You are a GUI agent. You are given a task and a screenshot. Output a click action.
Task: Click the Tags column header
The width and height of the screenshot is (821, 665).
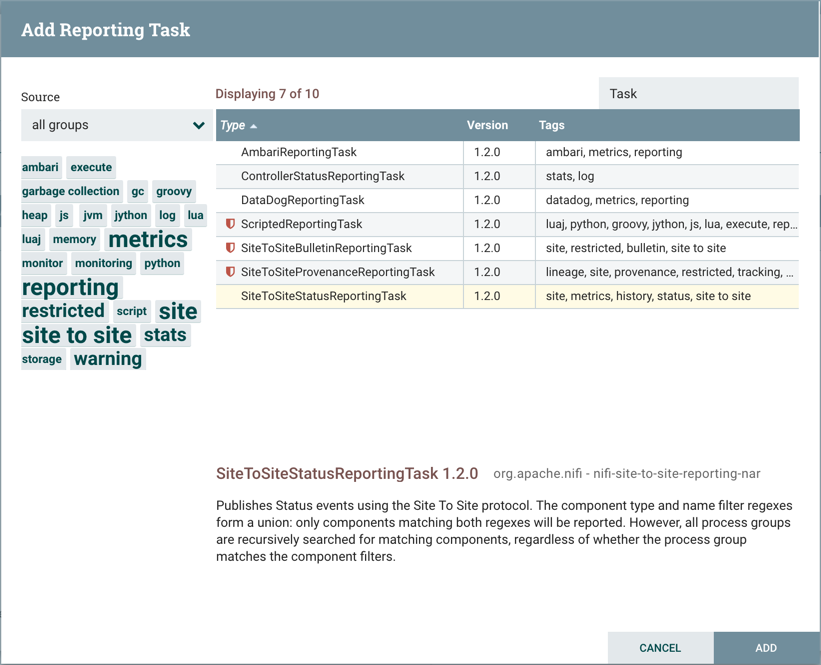tap(551, 125)
